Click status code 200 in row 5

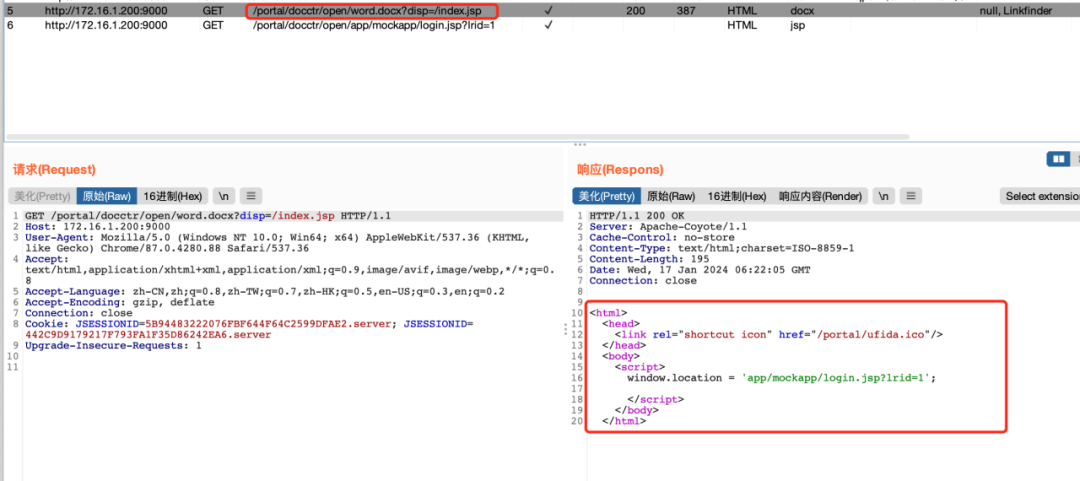[636, 12]
